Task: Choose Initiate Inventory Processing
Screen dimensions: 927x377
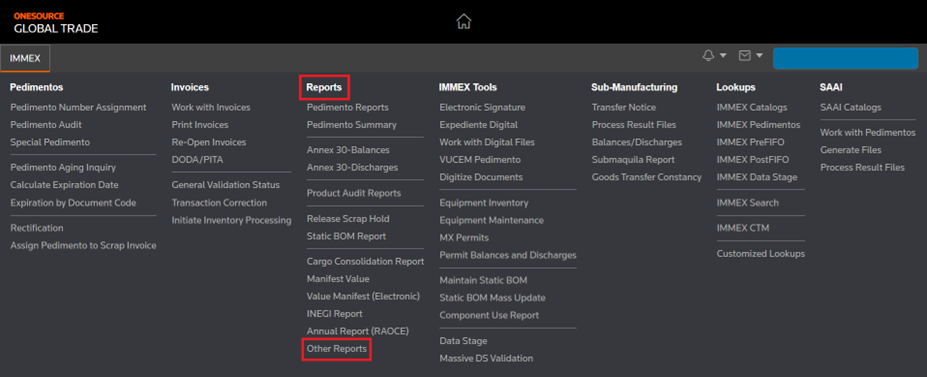Action: click(232, 220)
